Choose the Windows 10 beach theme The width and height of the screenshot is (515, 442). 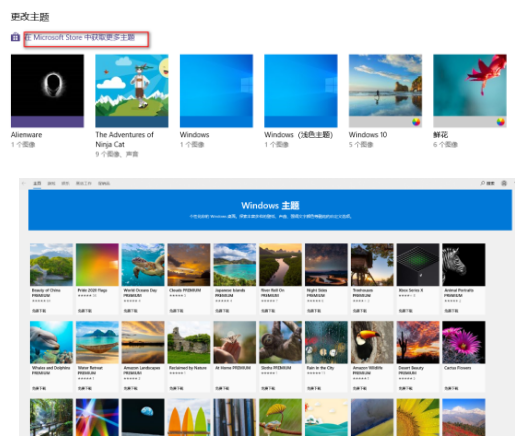point(385,91)
